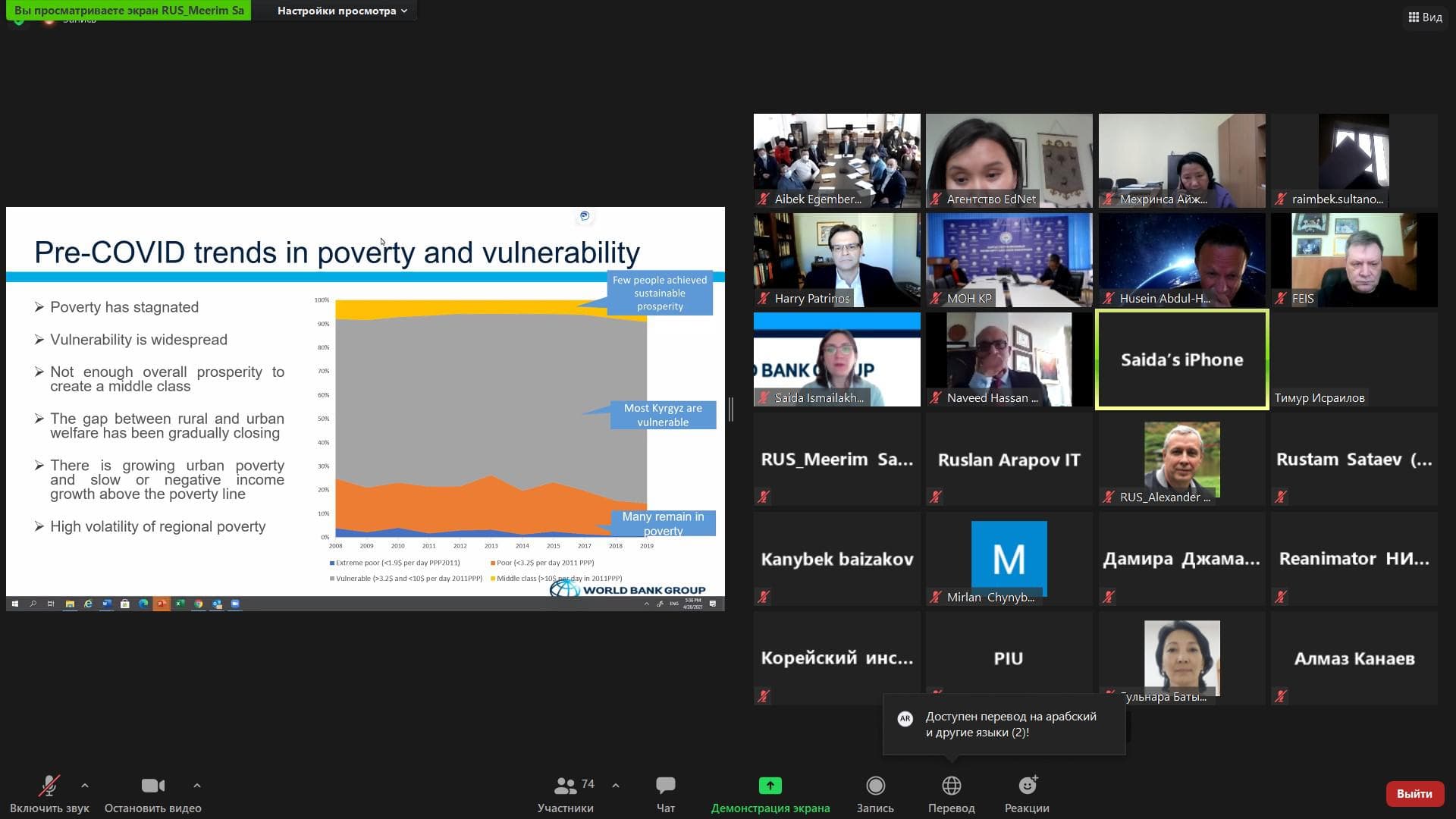Open Вид view layout menu
Image resolution: width=1456 pixels, height=819 pixels.
pyautogui.click(x=1425, y=17)
